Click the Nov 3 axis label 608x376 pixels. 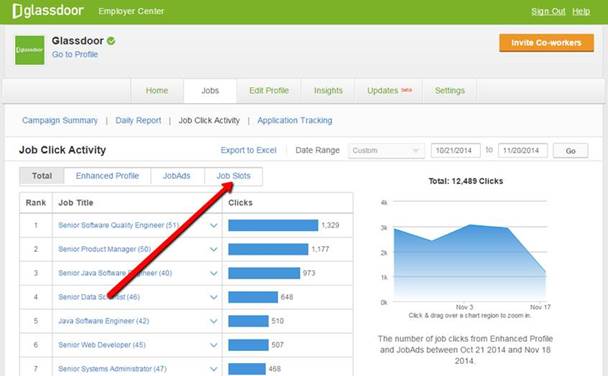(x=465, y=307)
